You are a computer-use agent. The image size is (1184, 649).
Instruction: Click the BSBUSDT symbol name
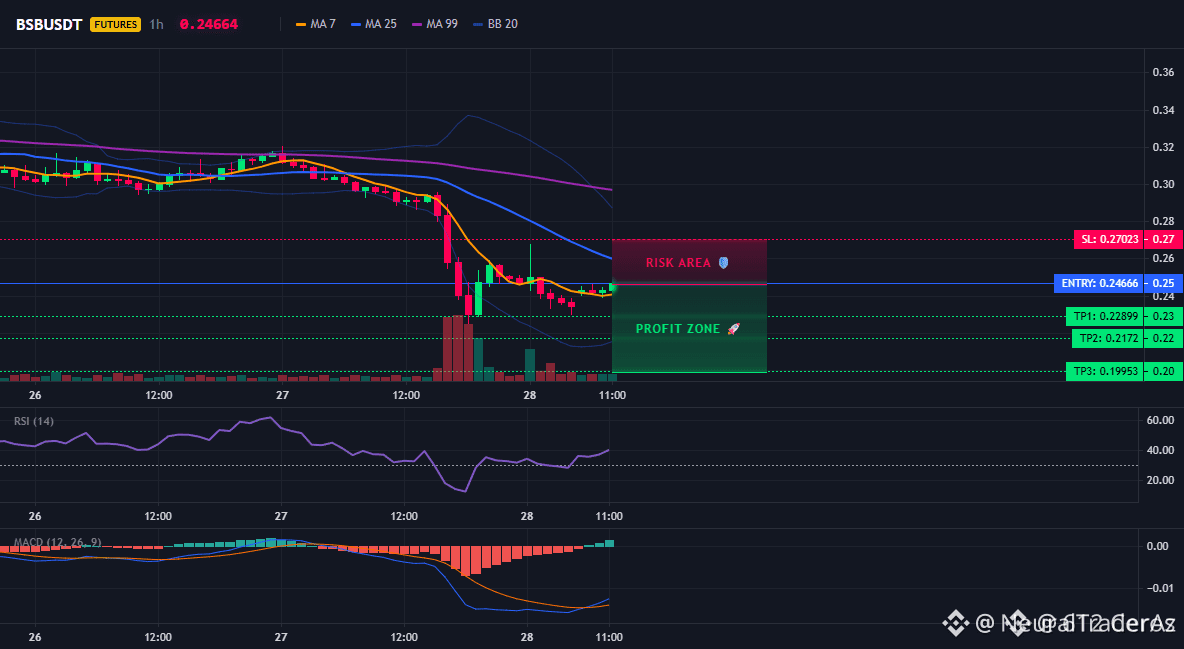click(49, 24)
